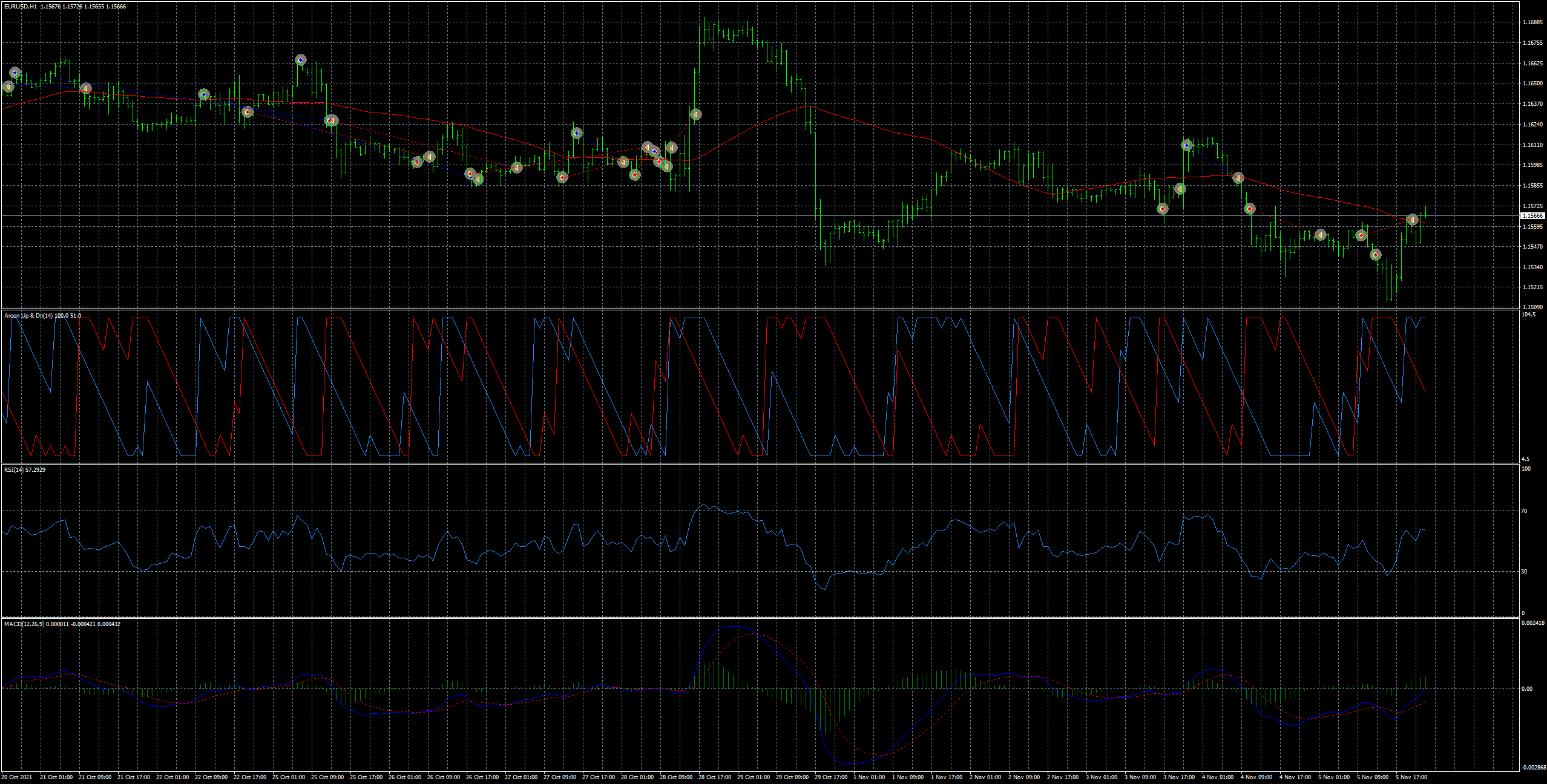Select the 22 Oct 01:00 time axis label
1547x784 pixels.
coord(172,777)
